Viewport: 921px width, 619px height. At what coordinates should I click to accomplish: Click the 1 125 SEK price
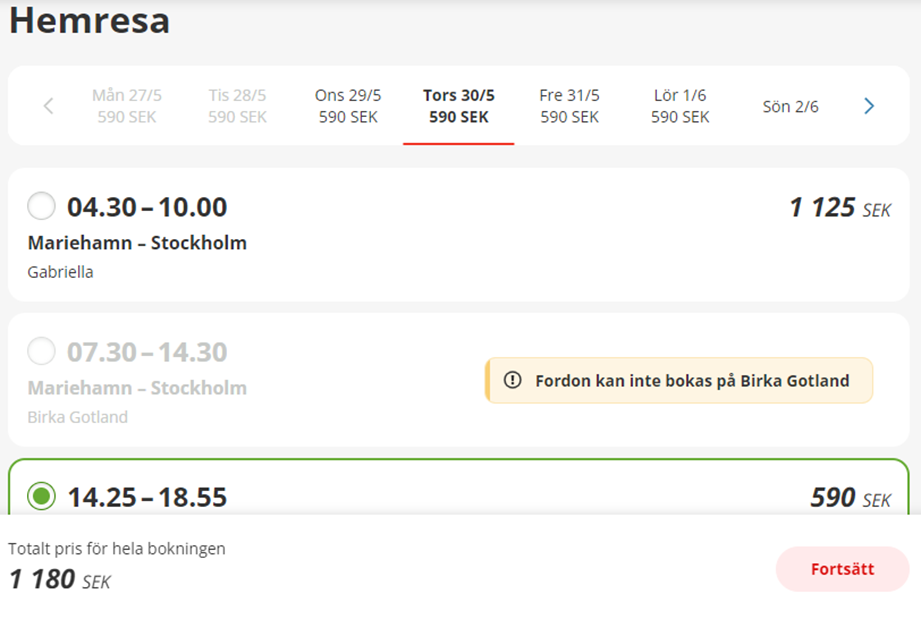click(839, 208)
